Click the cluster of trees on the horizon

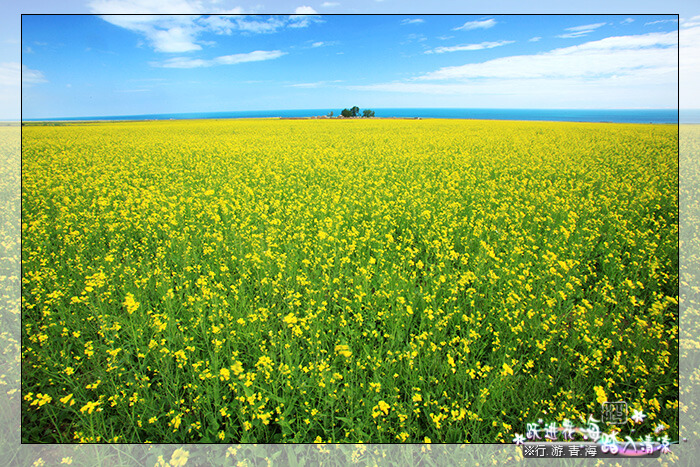pyautogui.click(x=357, y=112)
